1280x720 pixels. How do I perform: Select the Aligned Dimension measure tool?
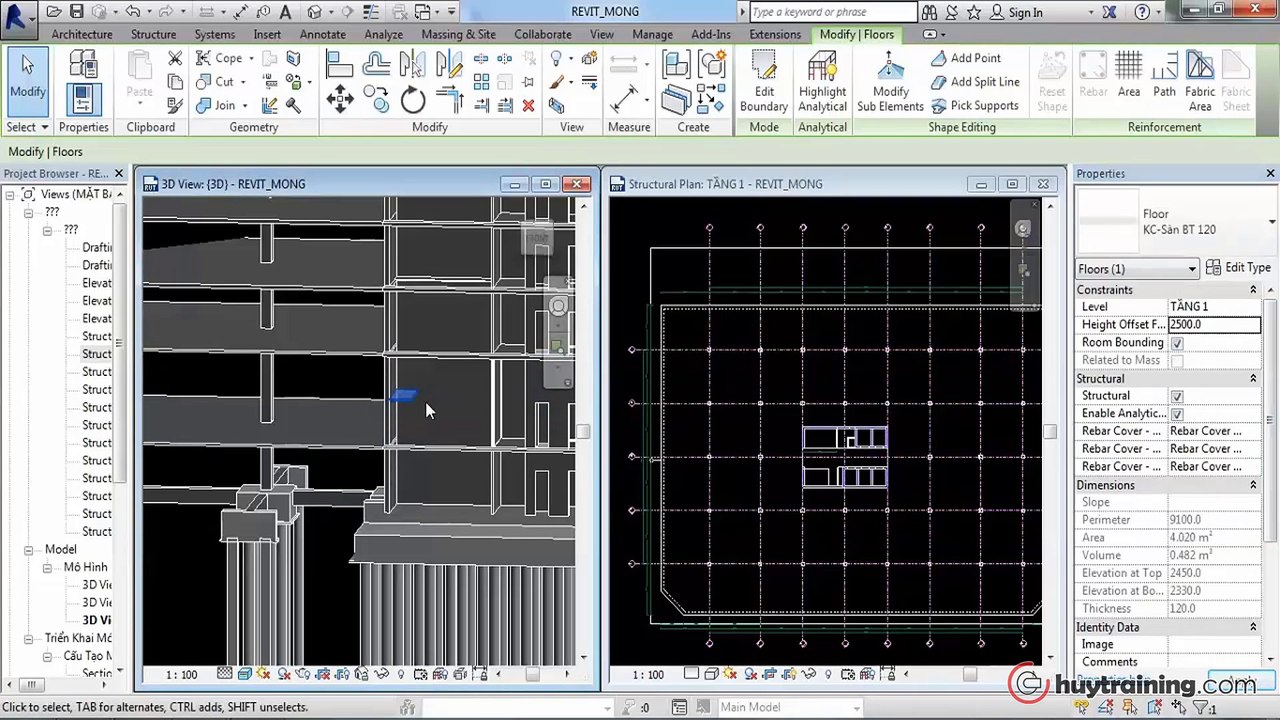[624, 99]
